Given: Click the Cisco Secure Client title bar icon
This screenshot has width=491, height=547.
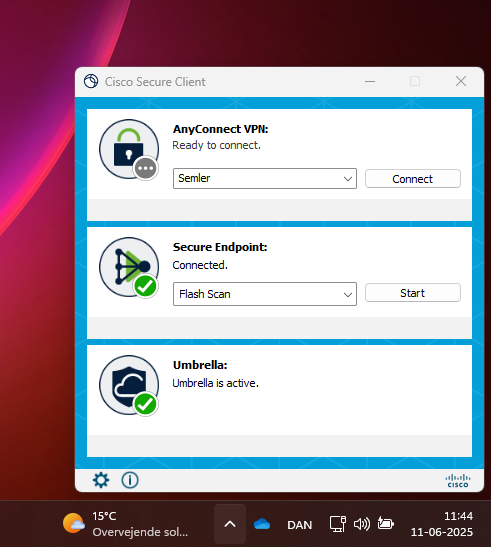Looking at the screenshot, I should (x=91, y=82).
